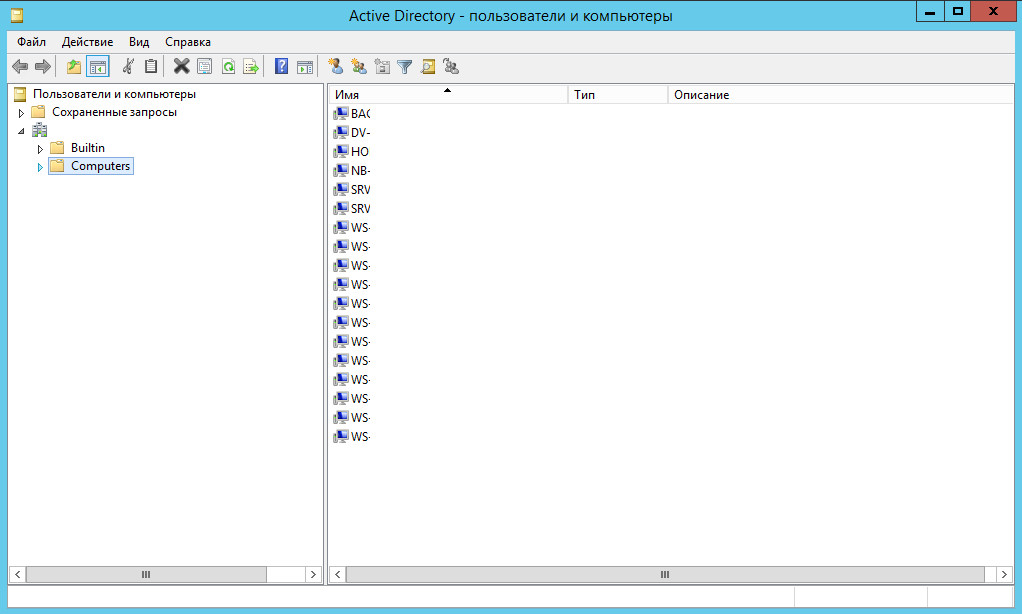Click the tree pane horizontal scrollbar thumb
This screenshot has height=614, width=1022.
point(146,574)
